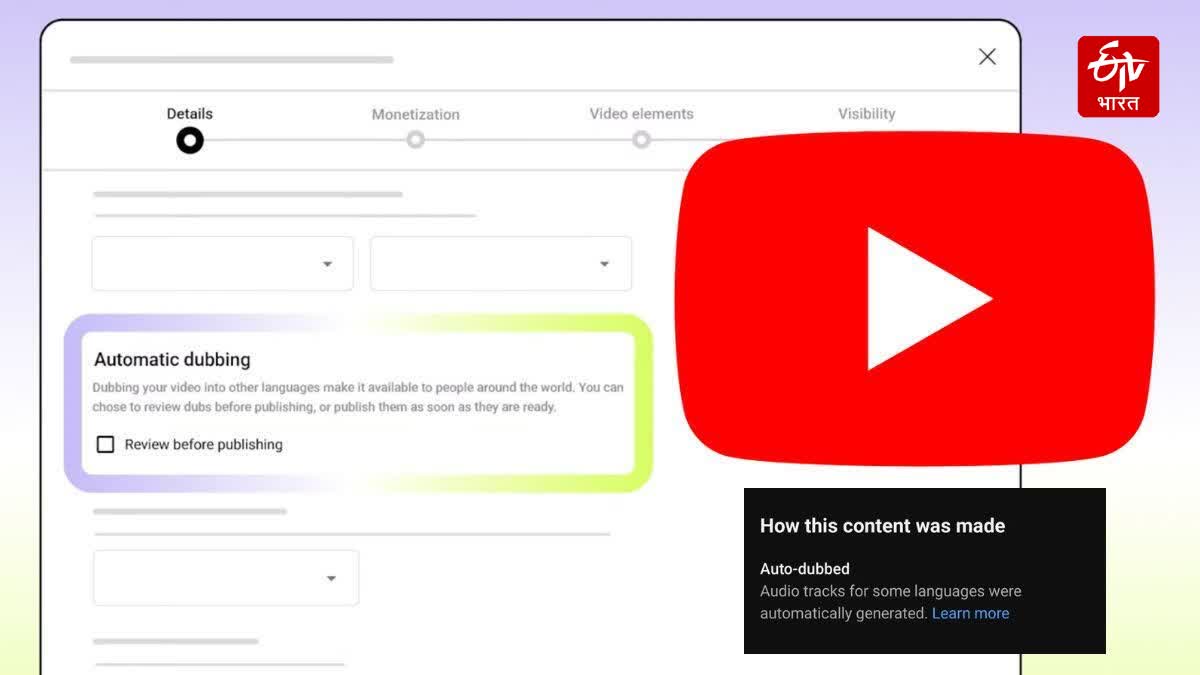Click the progress line between Details and Monetization

(303, 140)
